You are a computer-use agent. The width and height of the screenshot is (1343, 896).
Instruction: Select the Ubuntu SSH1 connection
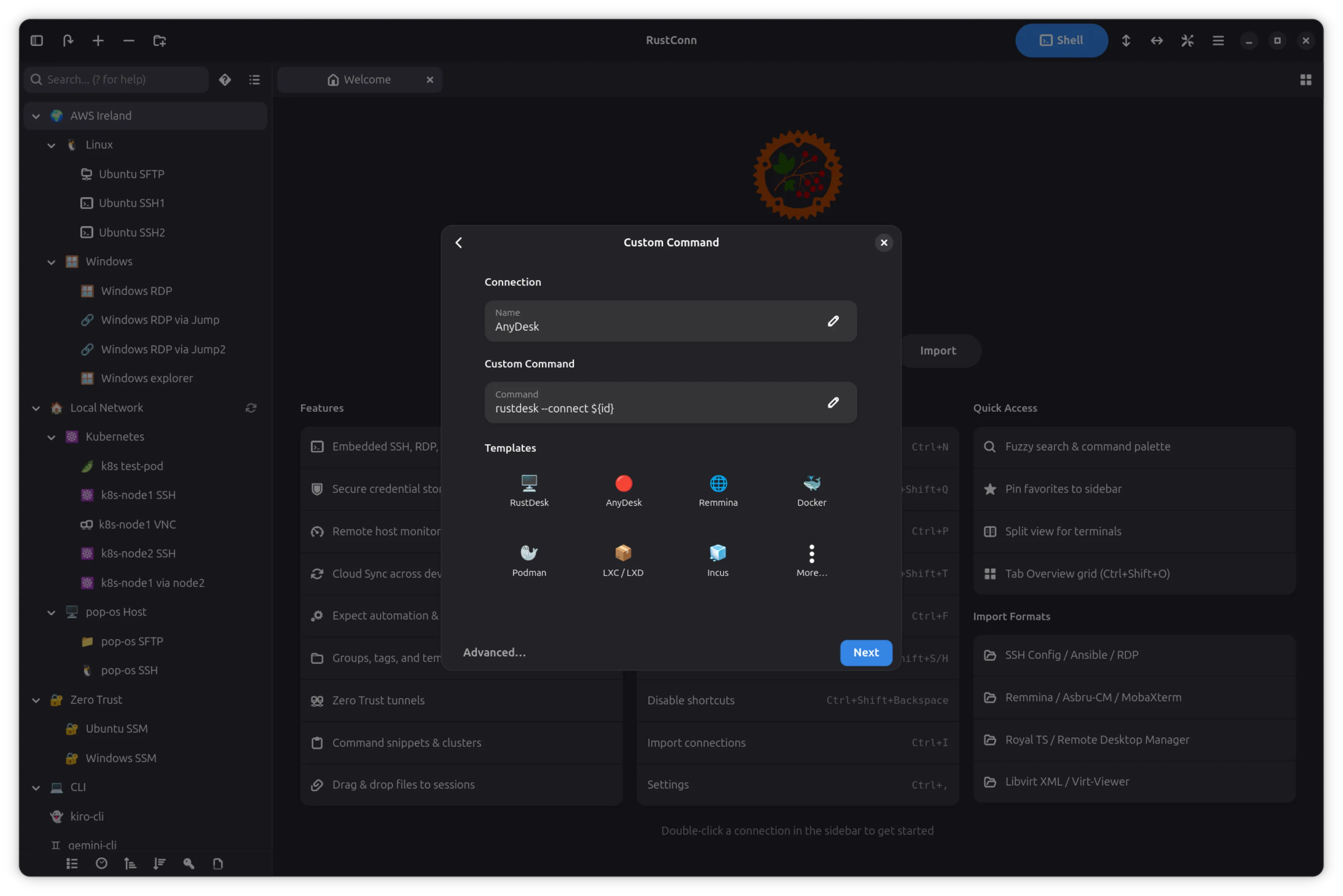(x=146, y=203)
